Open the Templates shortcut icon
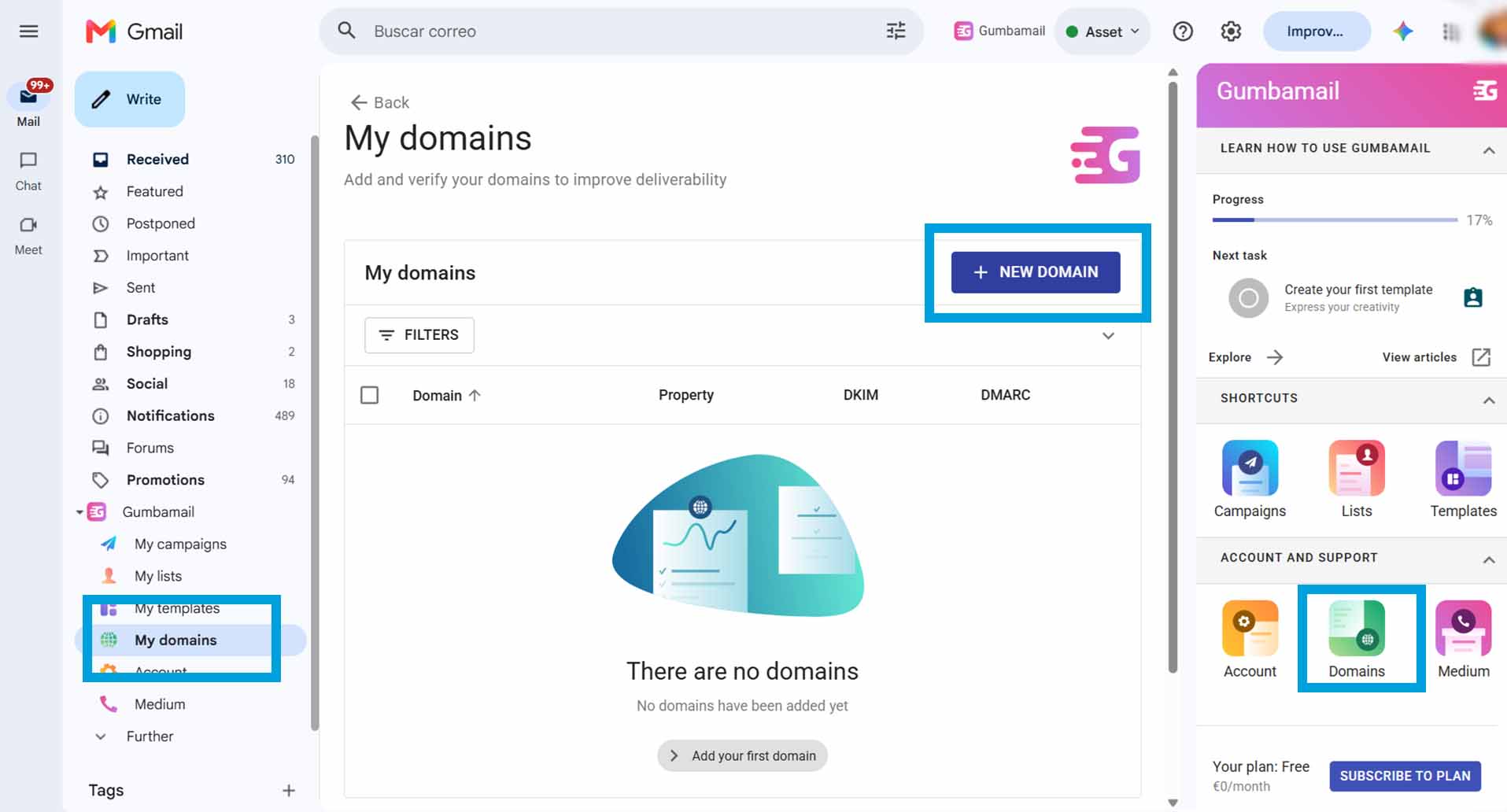Viewport: 1507px width, 812px height. 1463,468
